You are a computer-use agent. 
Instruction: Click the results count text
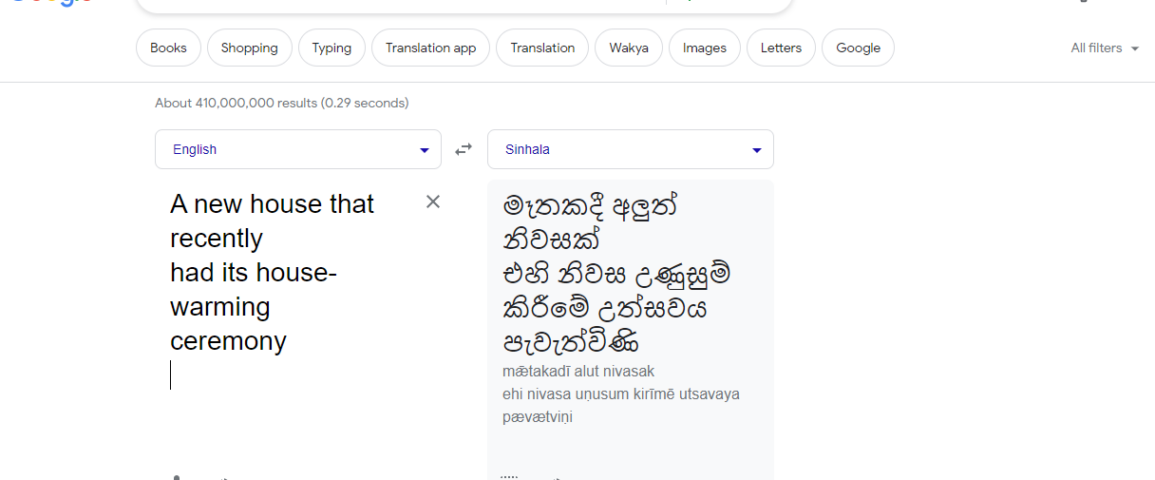282,103
